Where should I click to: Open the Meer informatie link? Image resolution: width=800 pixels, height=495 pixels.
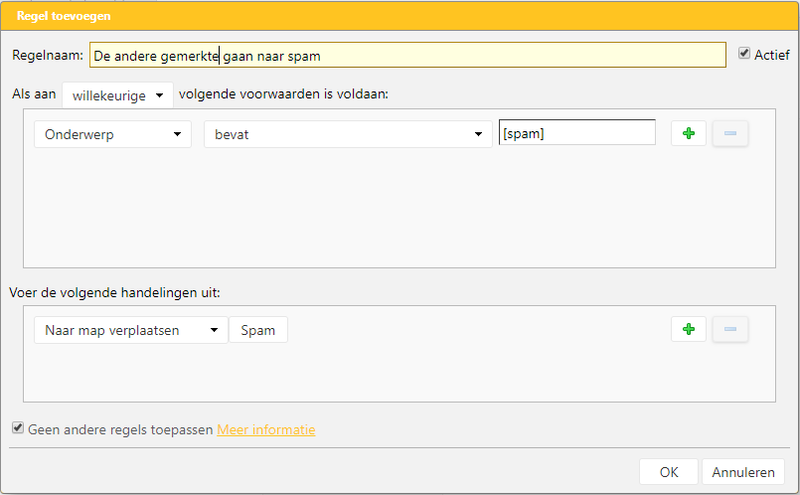pyautogui.click(x=266, y=430)
